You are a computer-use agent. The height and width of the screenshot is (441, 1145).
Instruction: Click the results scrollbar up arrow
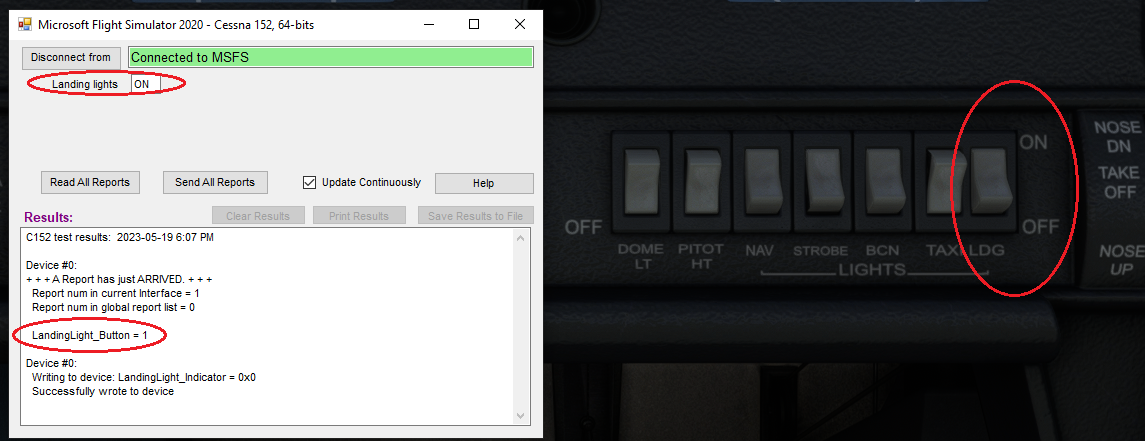tap(521, 237)
